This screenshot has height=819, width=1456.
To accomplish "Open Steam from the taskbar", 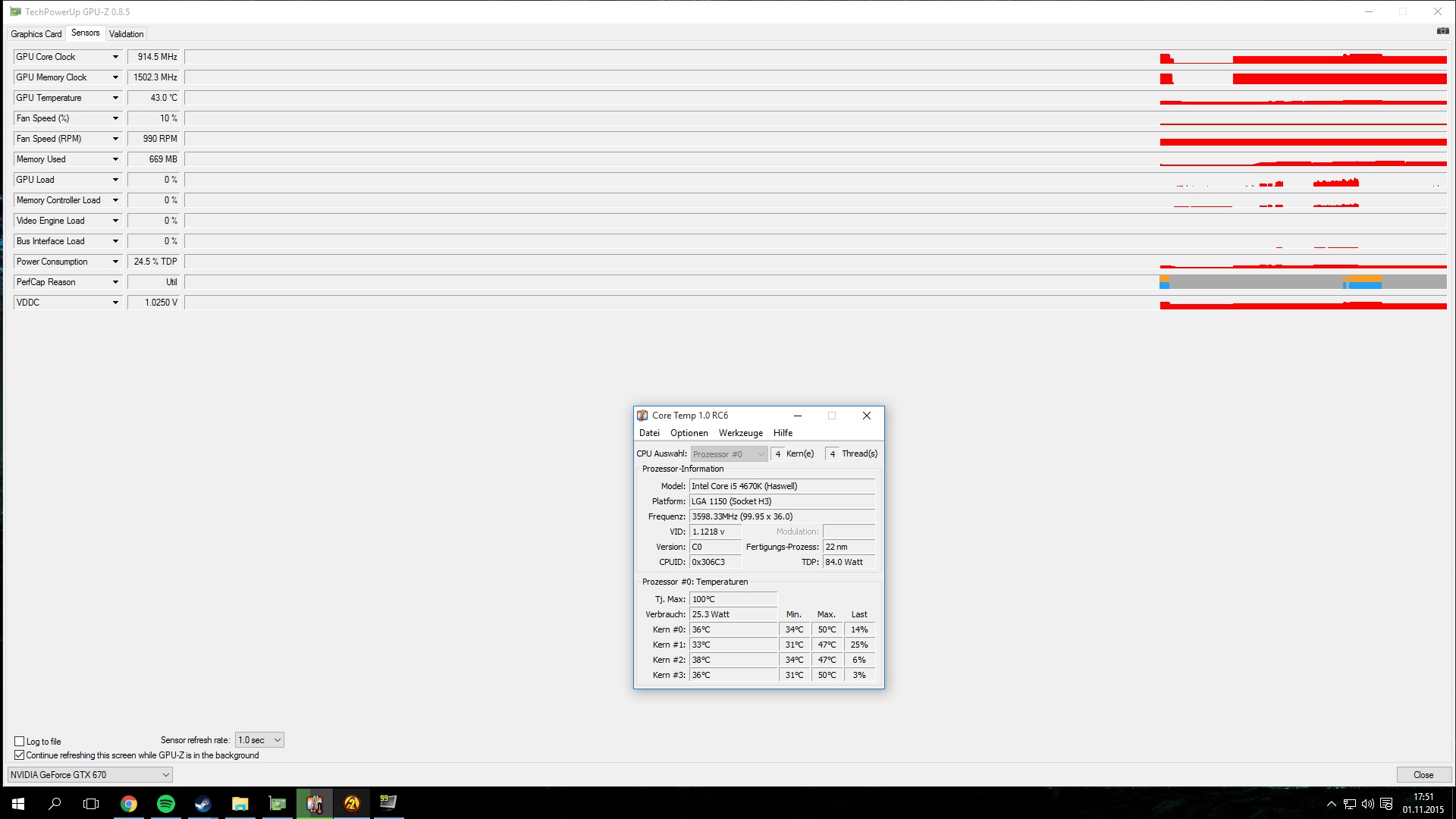I will point(202,804).
